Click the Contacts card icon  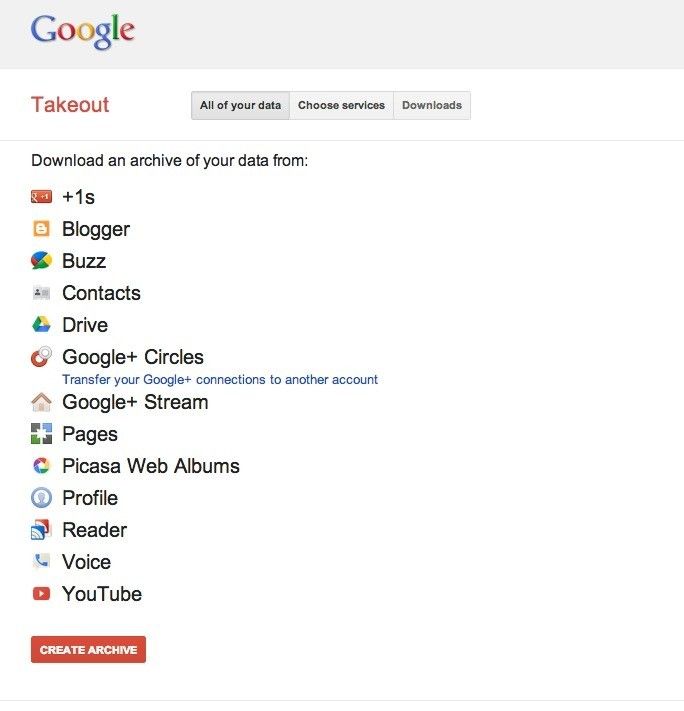tap(41, 293)
